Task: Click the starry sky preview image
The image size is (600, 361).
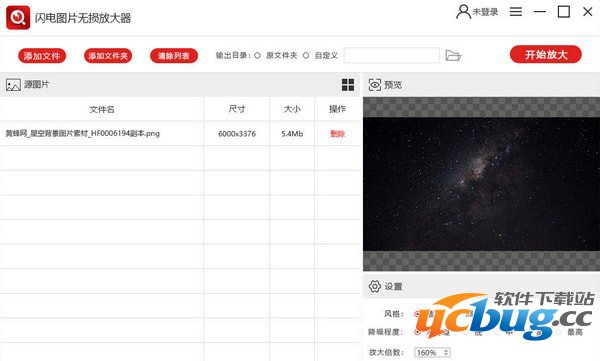Action: click(x=481, y=184)
